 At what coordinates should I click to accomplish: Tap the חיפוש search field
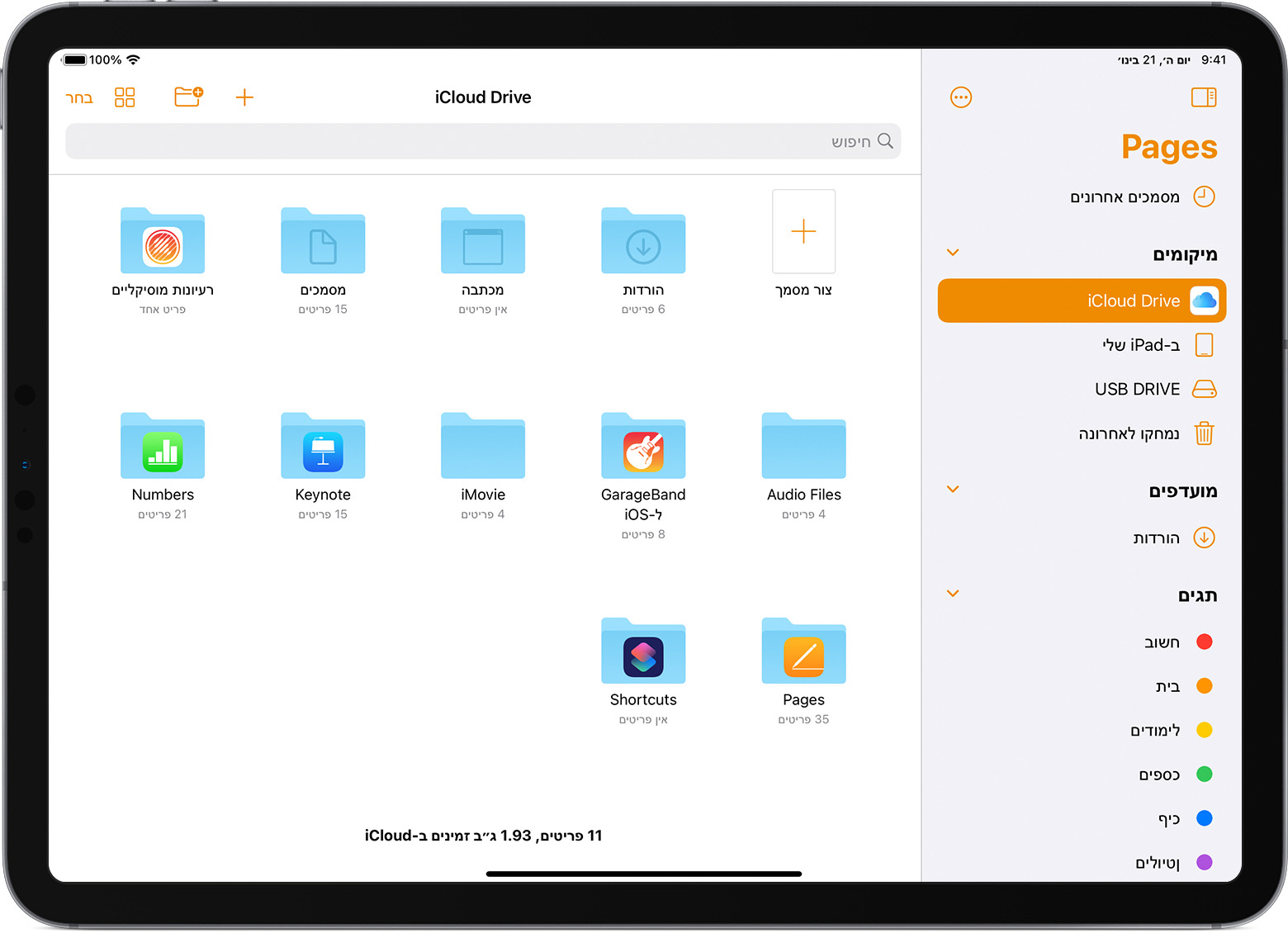(483, 141)
